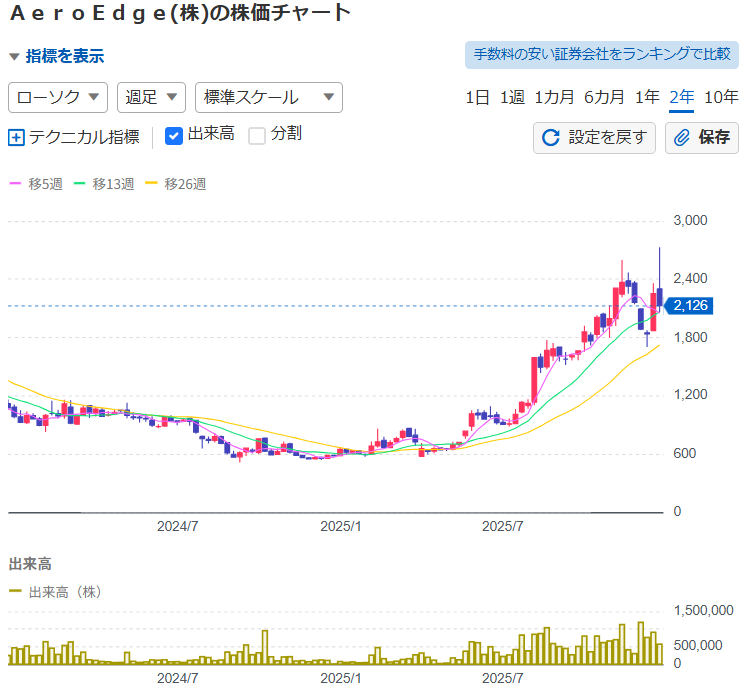Viewport: 745px width, 690px height.
Task: Click the 2,126 current price label
Action: coord(691,306)
